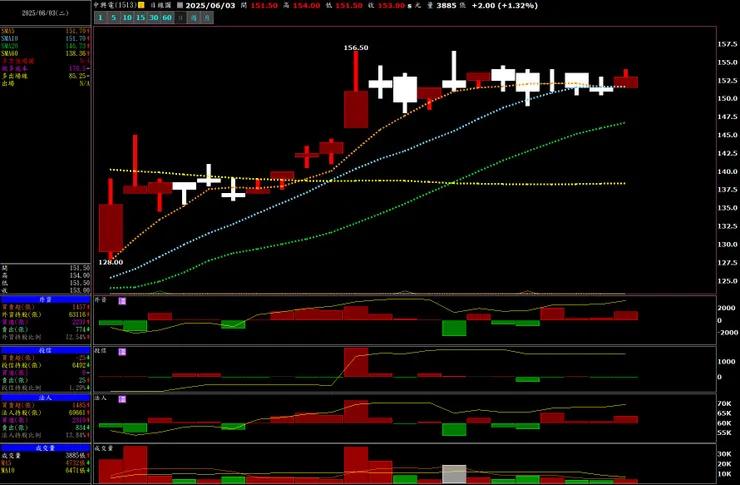Select the SMA20 indicator row
The height and width of the screenshot is (485, 740).
45,46
